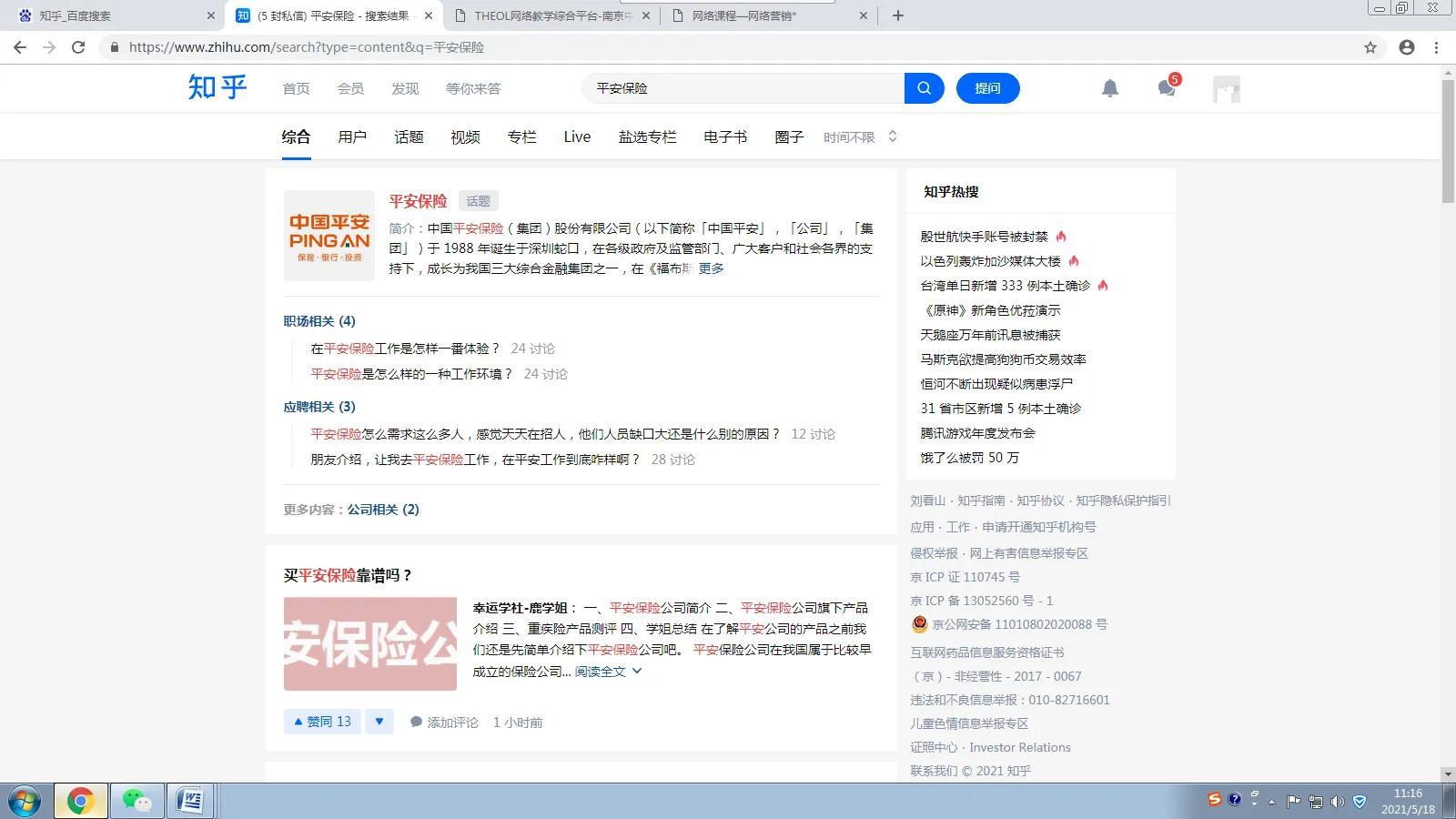
Task: Open a new browser tab
Action: 898,15
